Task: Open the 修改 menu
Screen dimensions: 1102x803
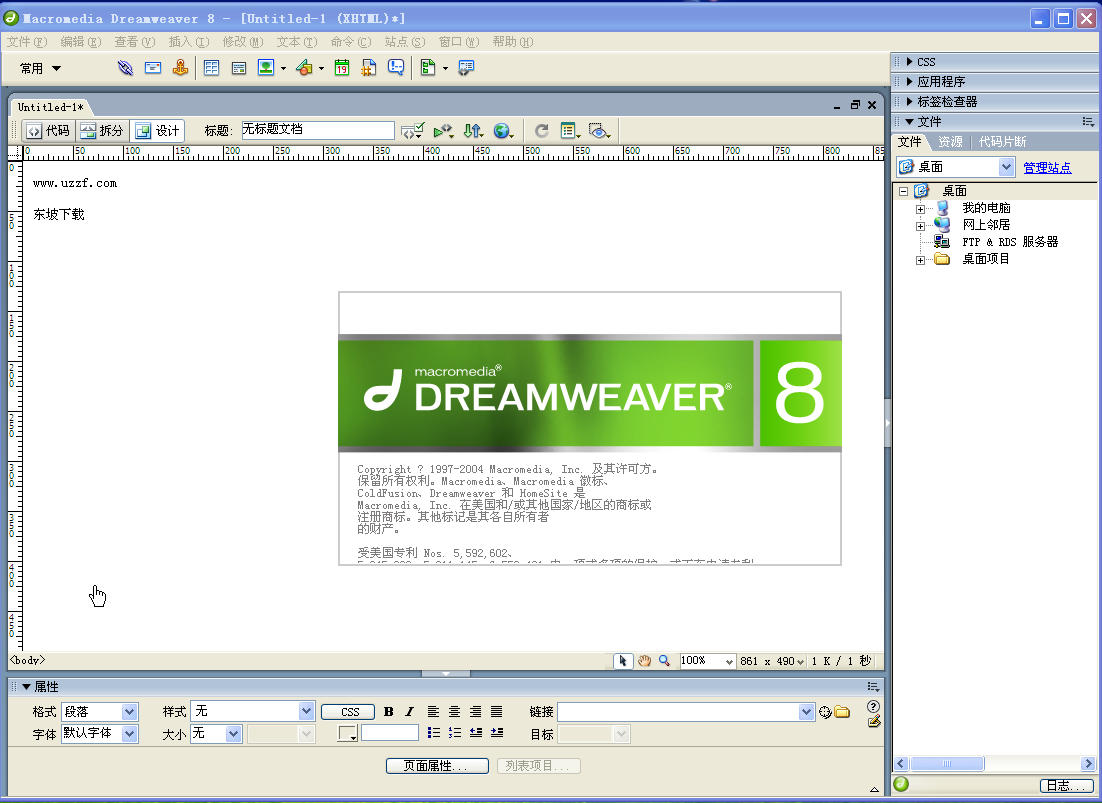Action: [242, 41]
